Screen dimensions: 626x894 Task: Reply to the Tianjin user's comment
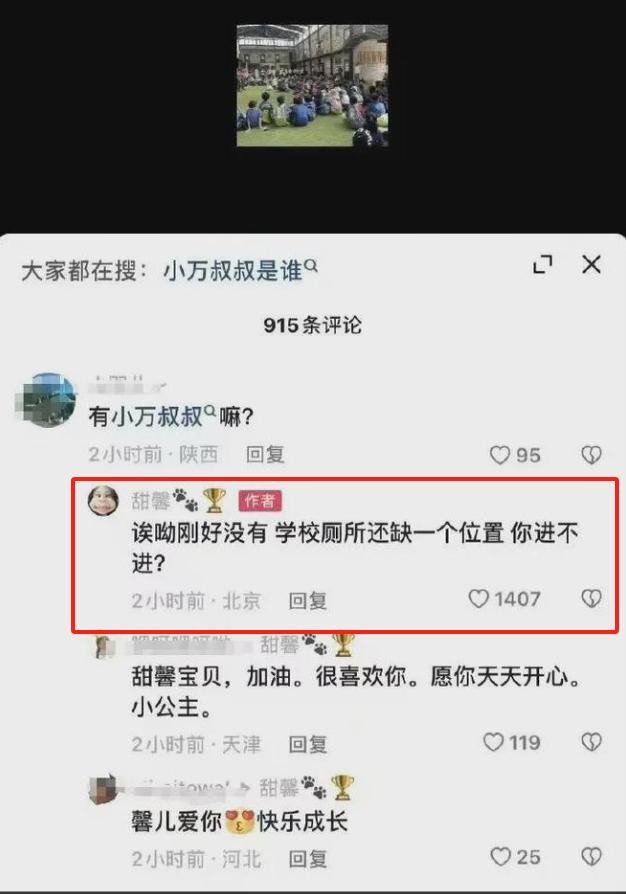[308, 744]
